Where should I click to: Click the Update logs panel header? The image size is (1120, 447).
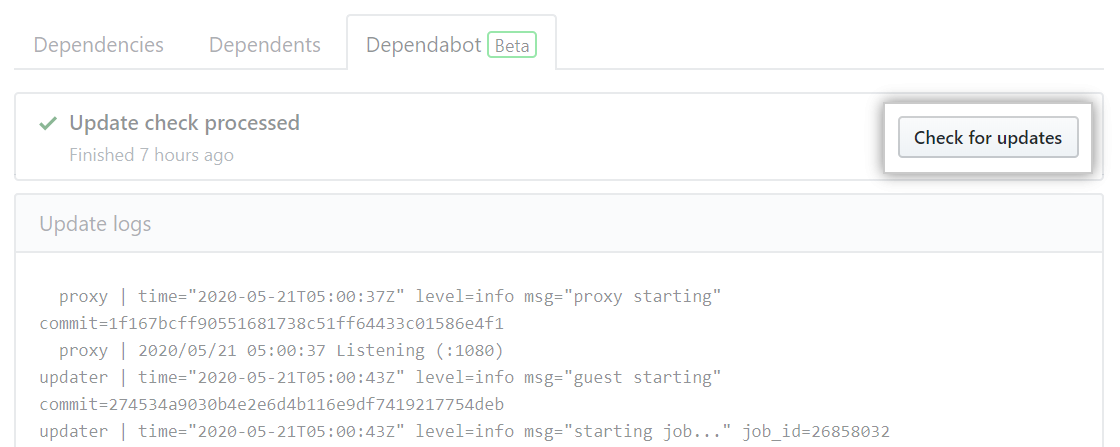[x=95, y=223]
